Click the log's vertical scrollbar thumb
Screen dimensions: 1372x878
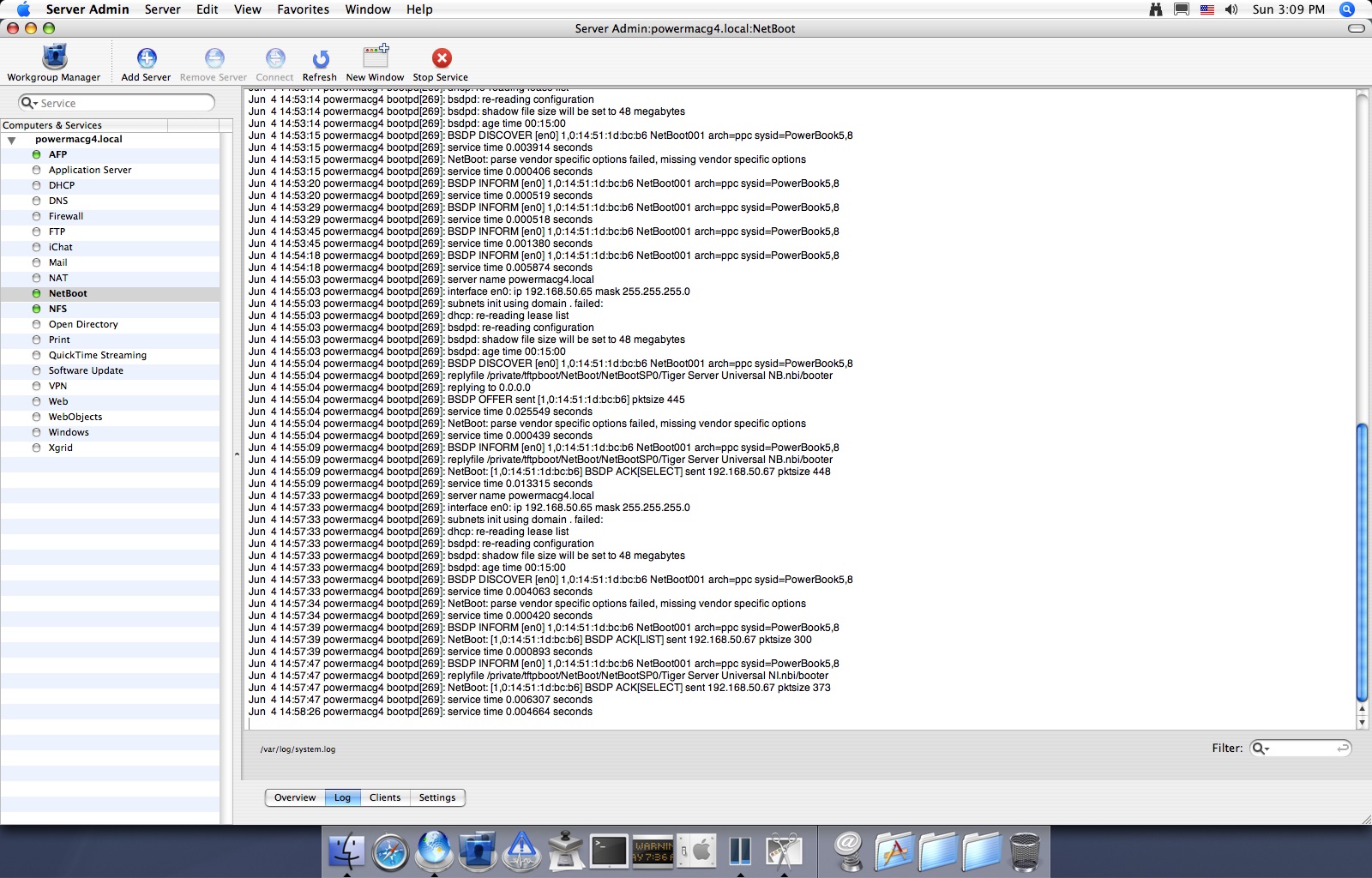click(1362, 562)
